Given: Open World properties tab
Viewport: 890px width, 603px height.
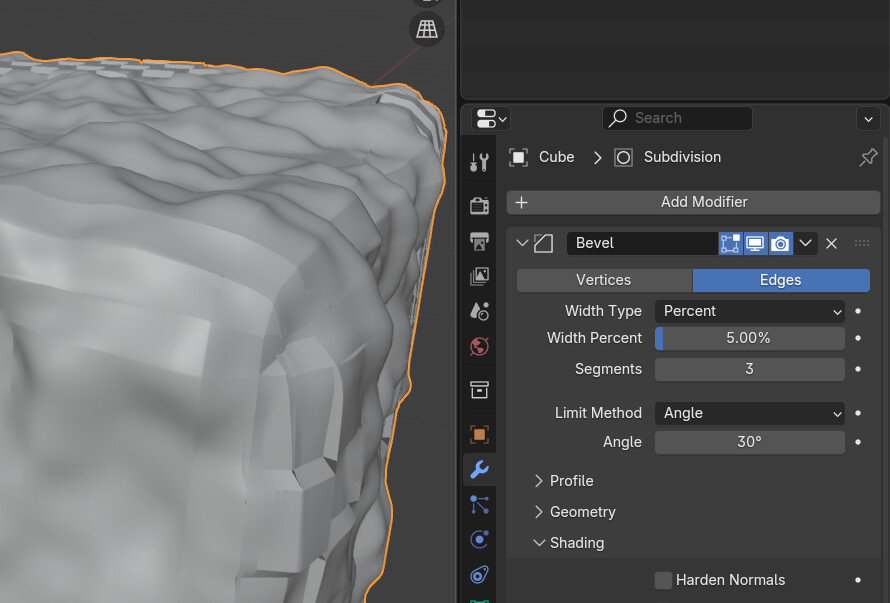Looking at the screenshot, I should [480, 346].
